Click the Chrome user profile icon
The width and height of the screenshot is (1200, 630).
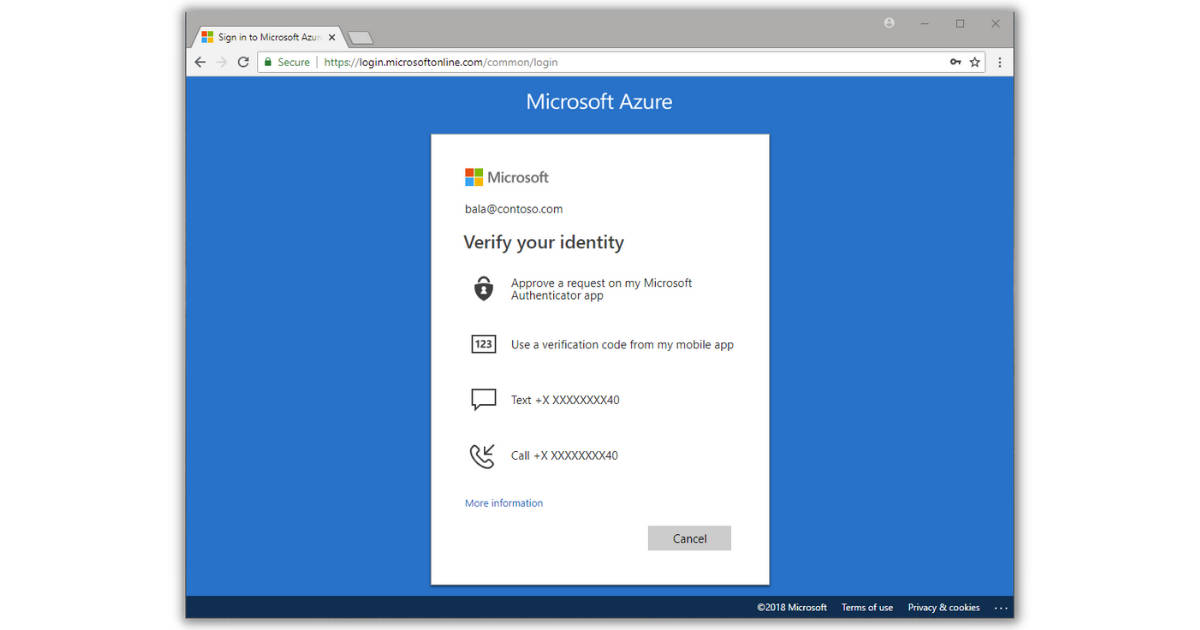tap(889, 23)
